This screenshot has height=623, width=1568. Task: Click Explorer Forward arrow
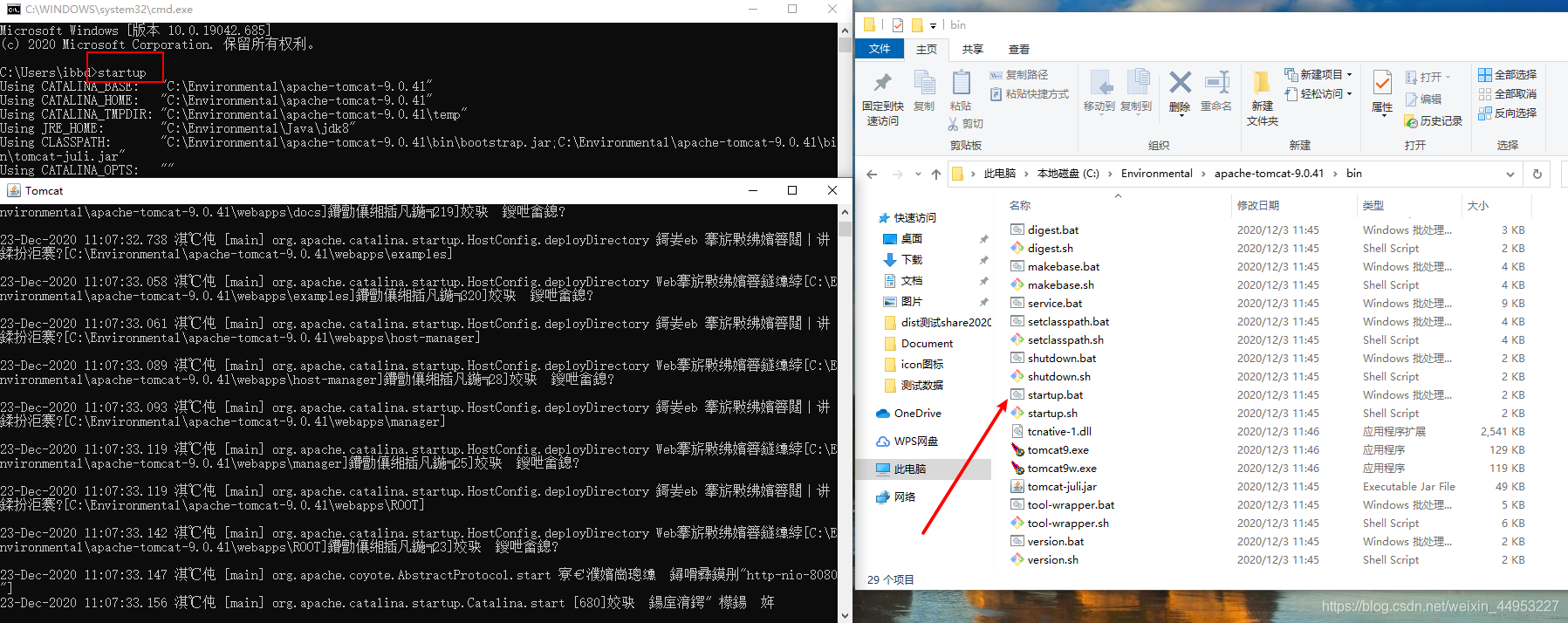click(x=898, y=174)
